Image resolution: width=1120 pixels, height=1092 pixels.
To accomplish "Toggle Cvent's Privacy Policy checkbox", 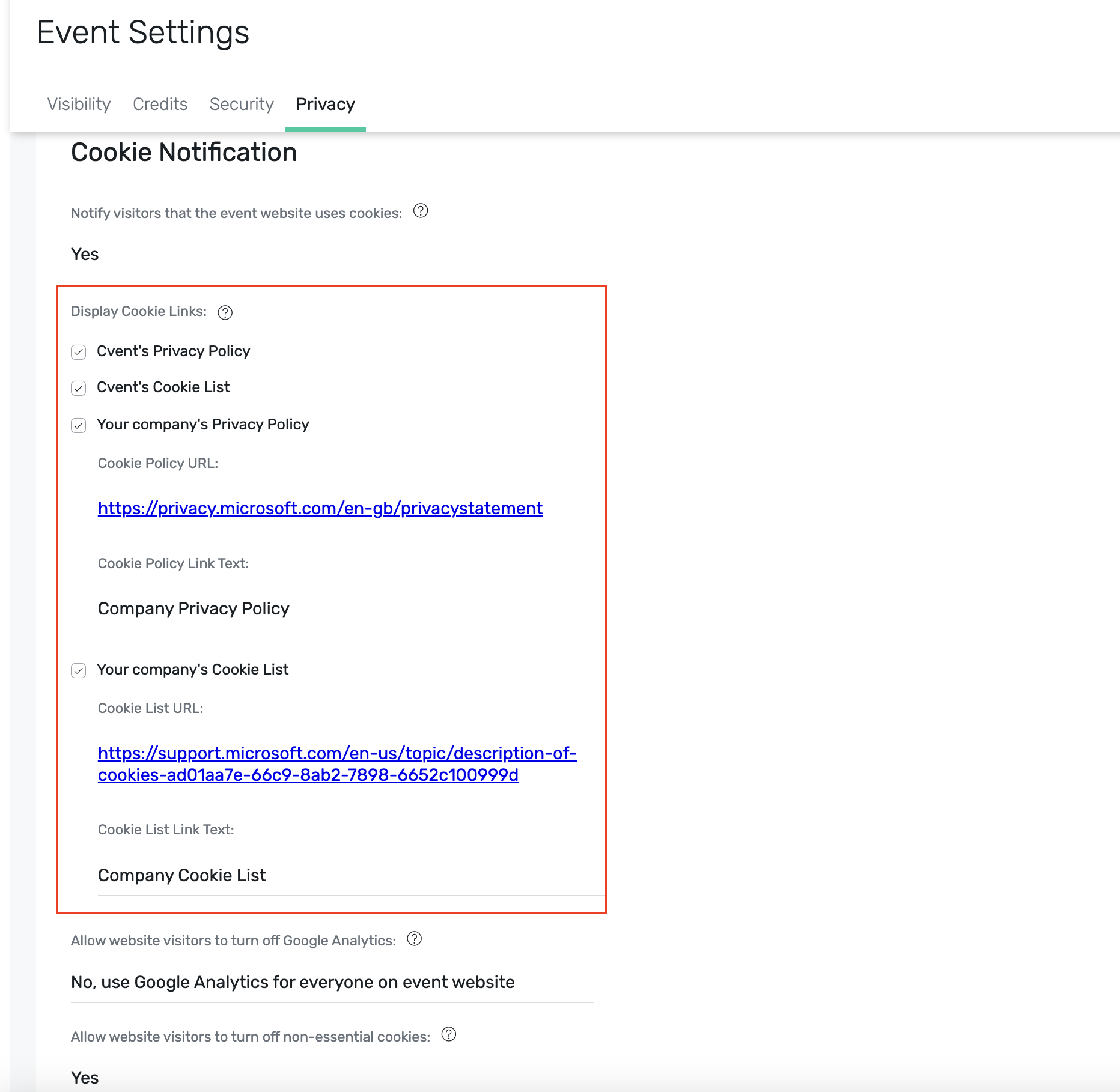I will click(x=79, y=352).
